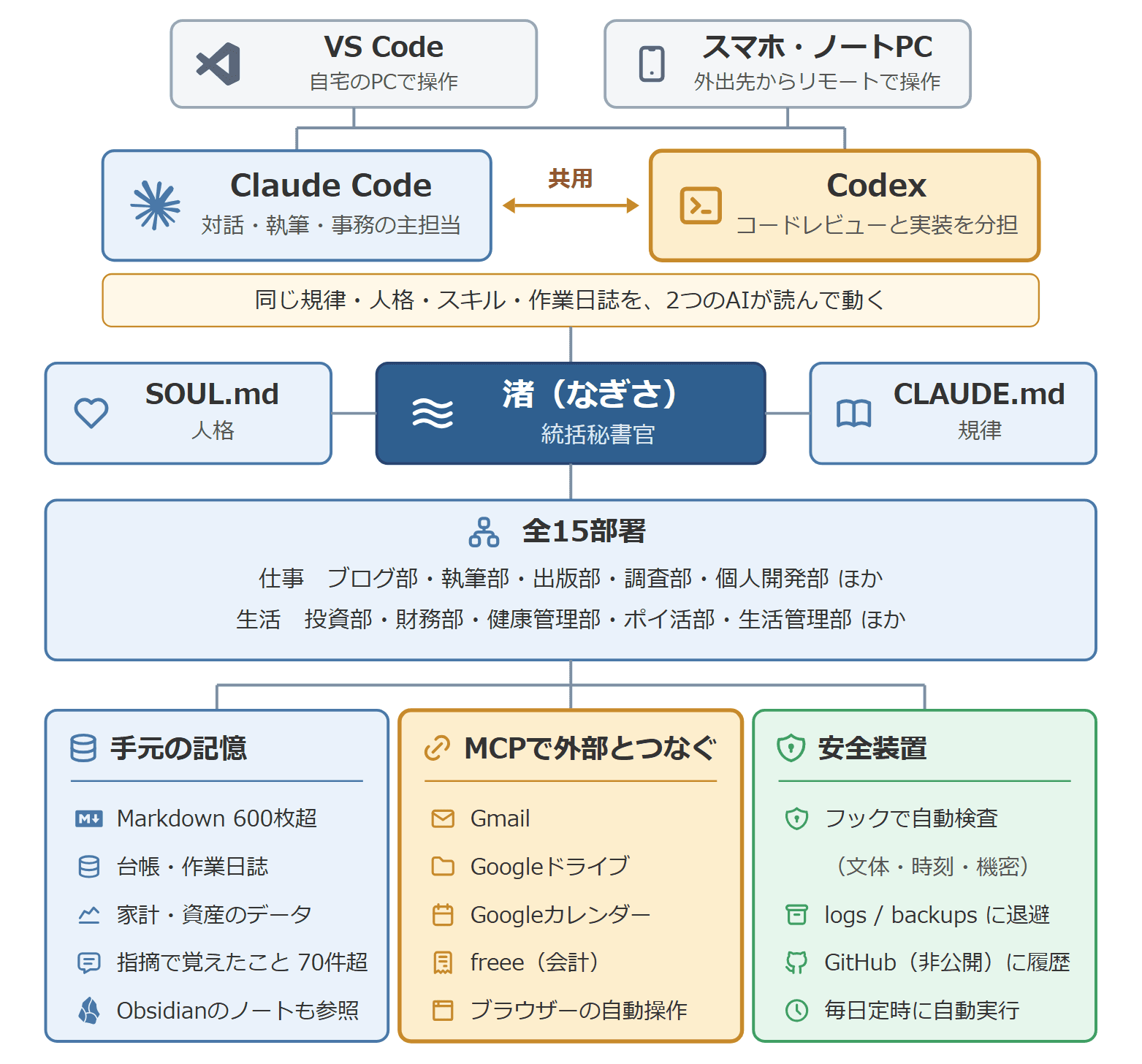Click the calendar icon beside Googleカレンダー
This screenshot has height=1064, width=1142.
[x=443, y=915]
